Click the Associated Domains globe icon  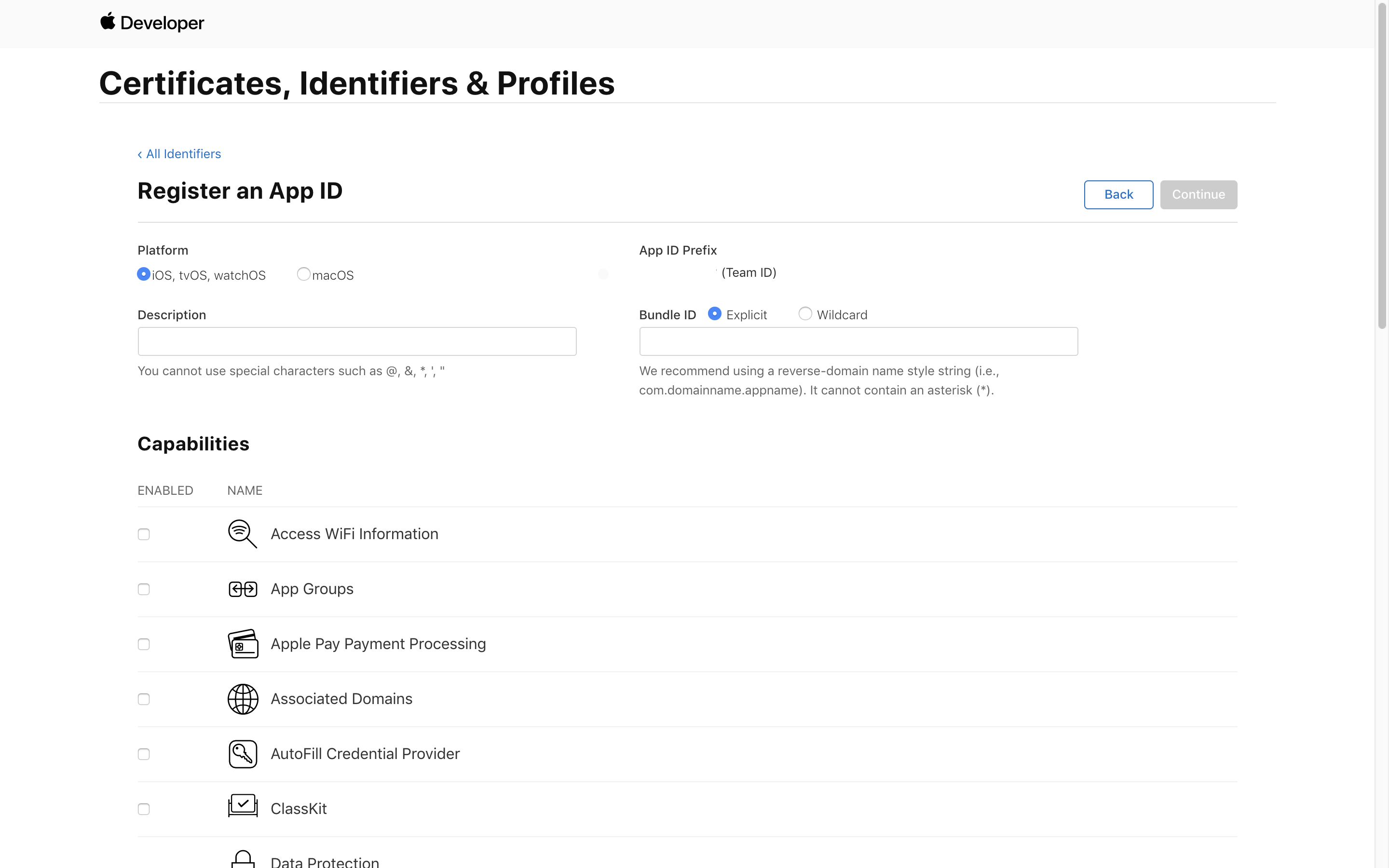(x=243, y=699)
